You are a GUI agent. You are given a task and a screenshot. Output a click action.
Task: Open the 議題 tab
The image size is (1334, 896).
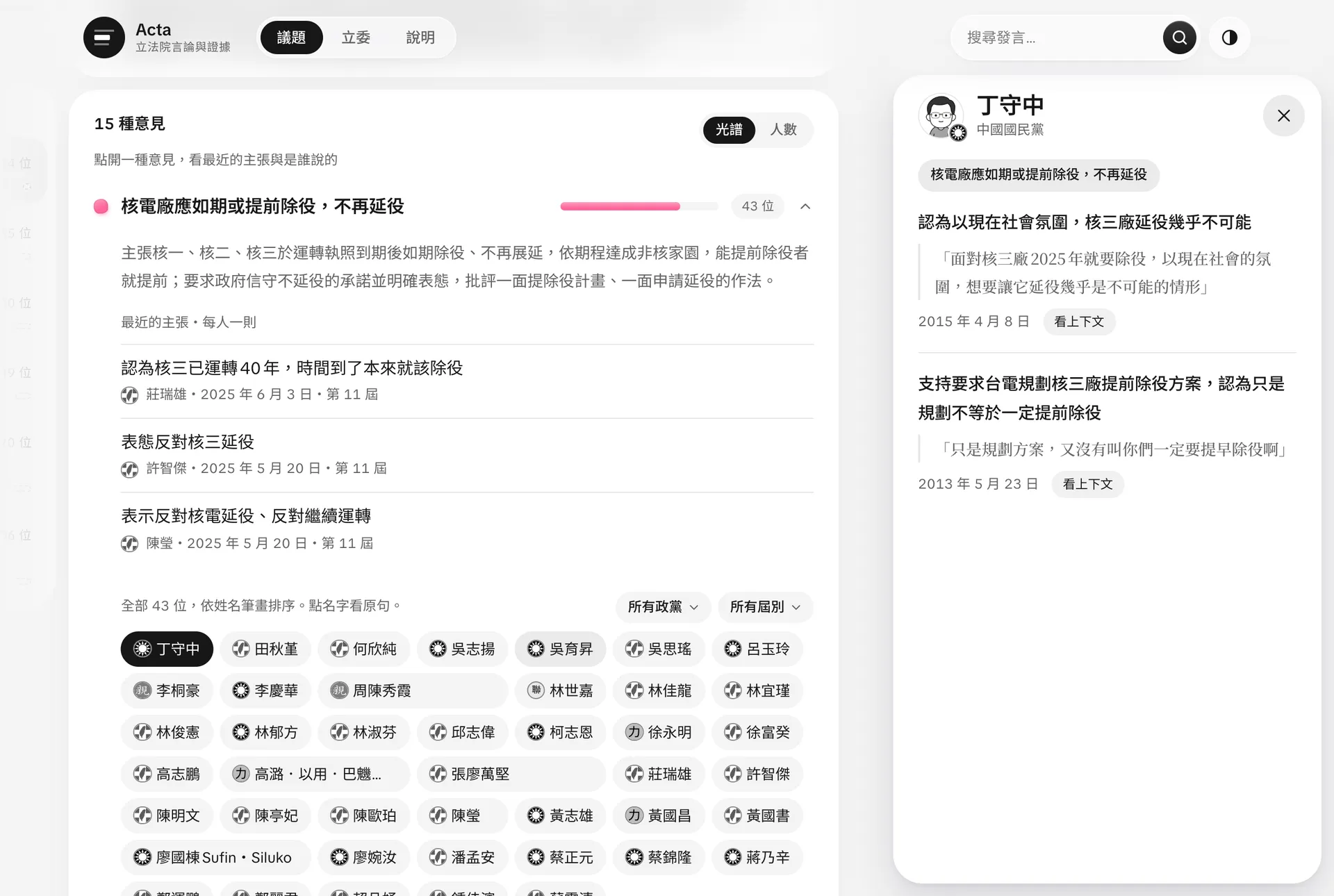[x=291, y=38]
